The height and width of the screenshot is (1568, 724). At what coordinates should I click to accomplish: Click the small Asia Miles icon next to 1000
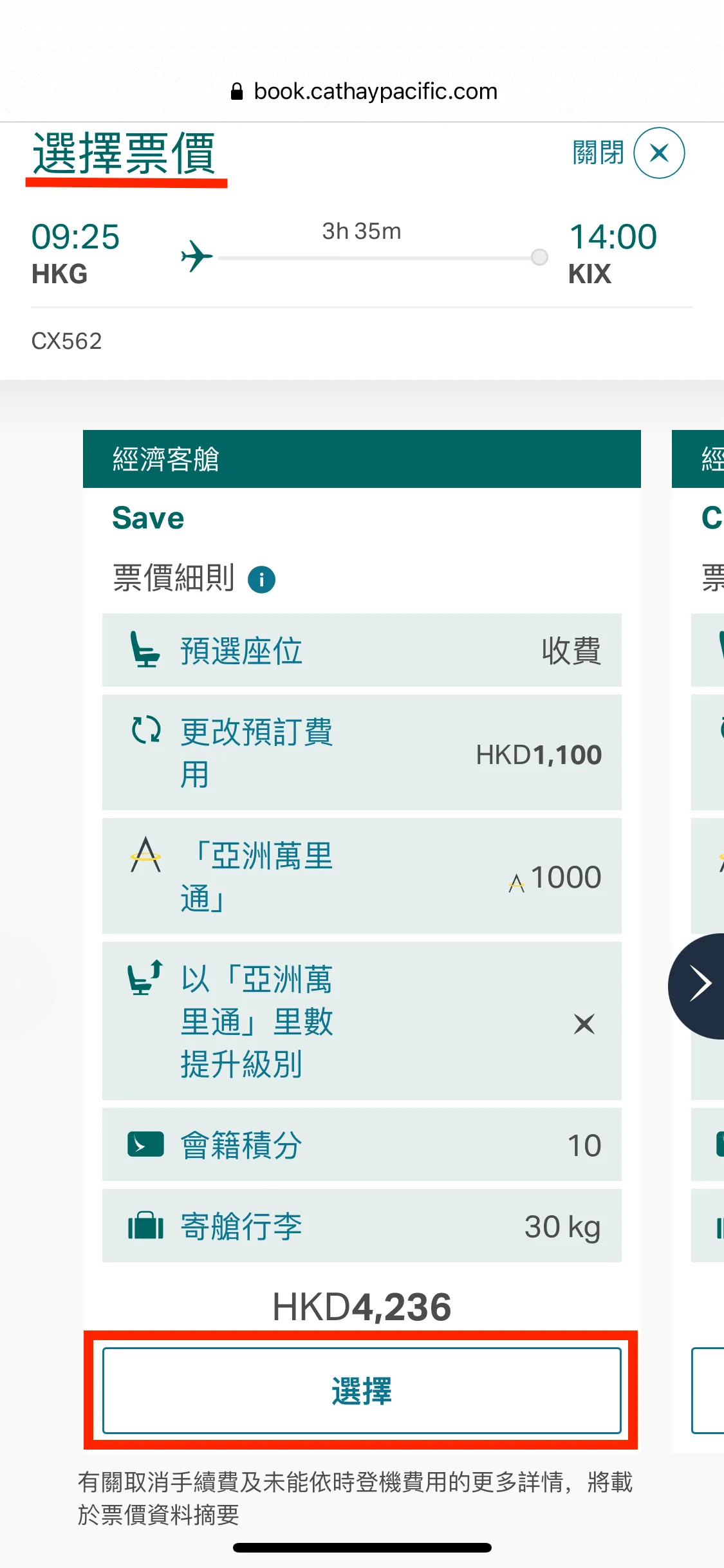(x=516, y=882)
